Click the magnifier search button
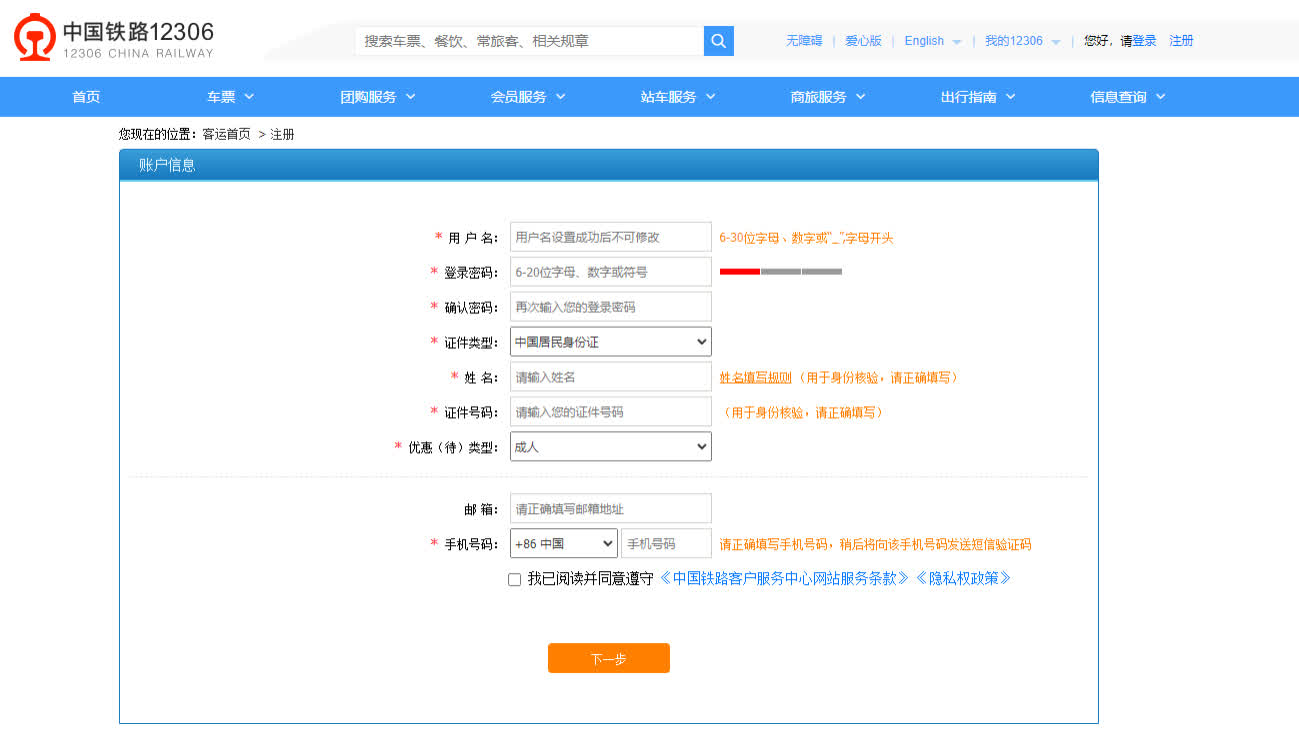Viewport: 1299px width, 730px height. [718, 41]
